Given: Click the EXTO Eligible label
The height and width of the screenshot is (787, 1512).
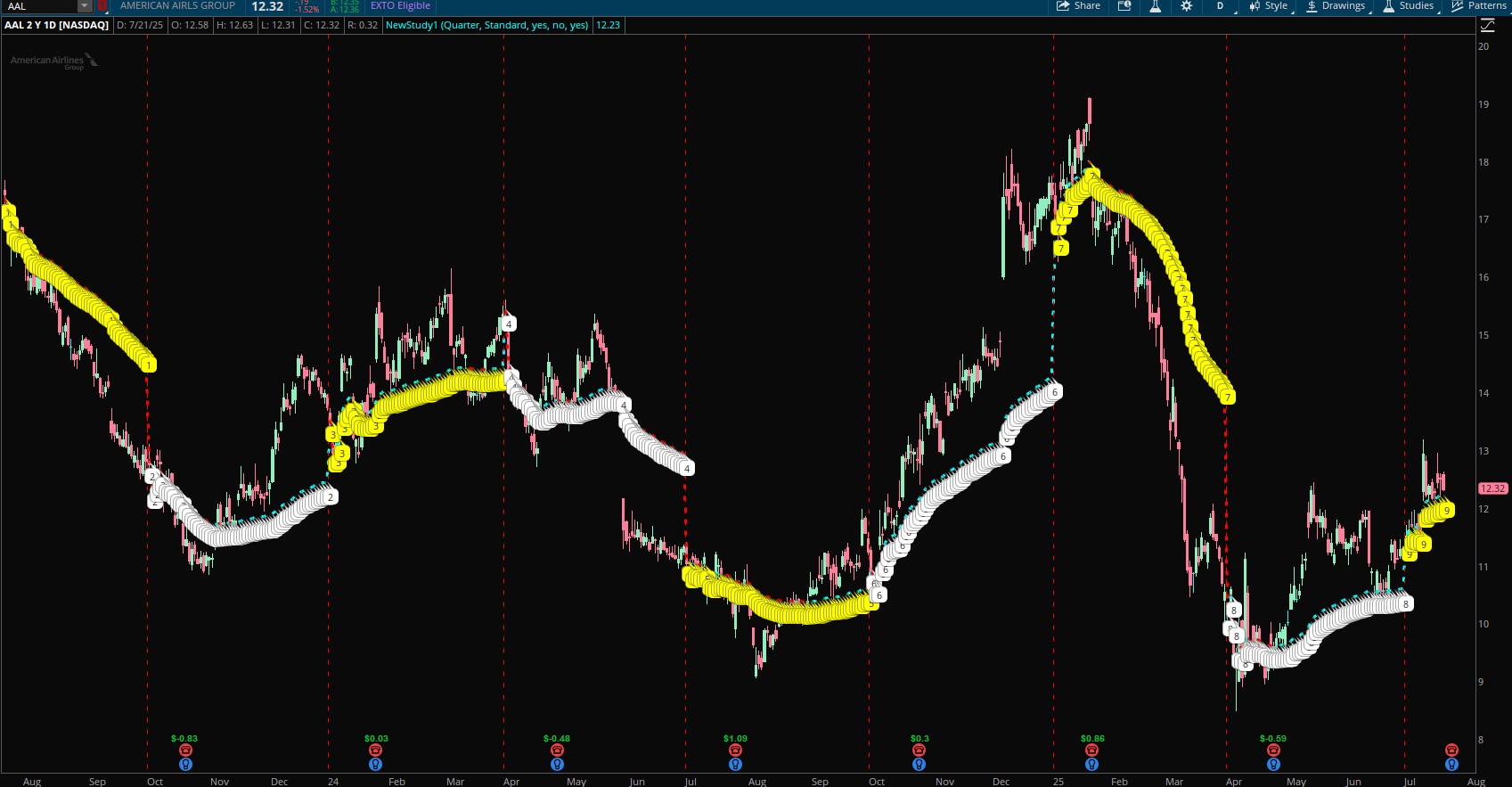Looking at the screenshot, I should coord(400,6).
